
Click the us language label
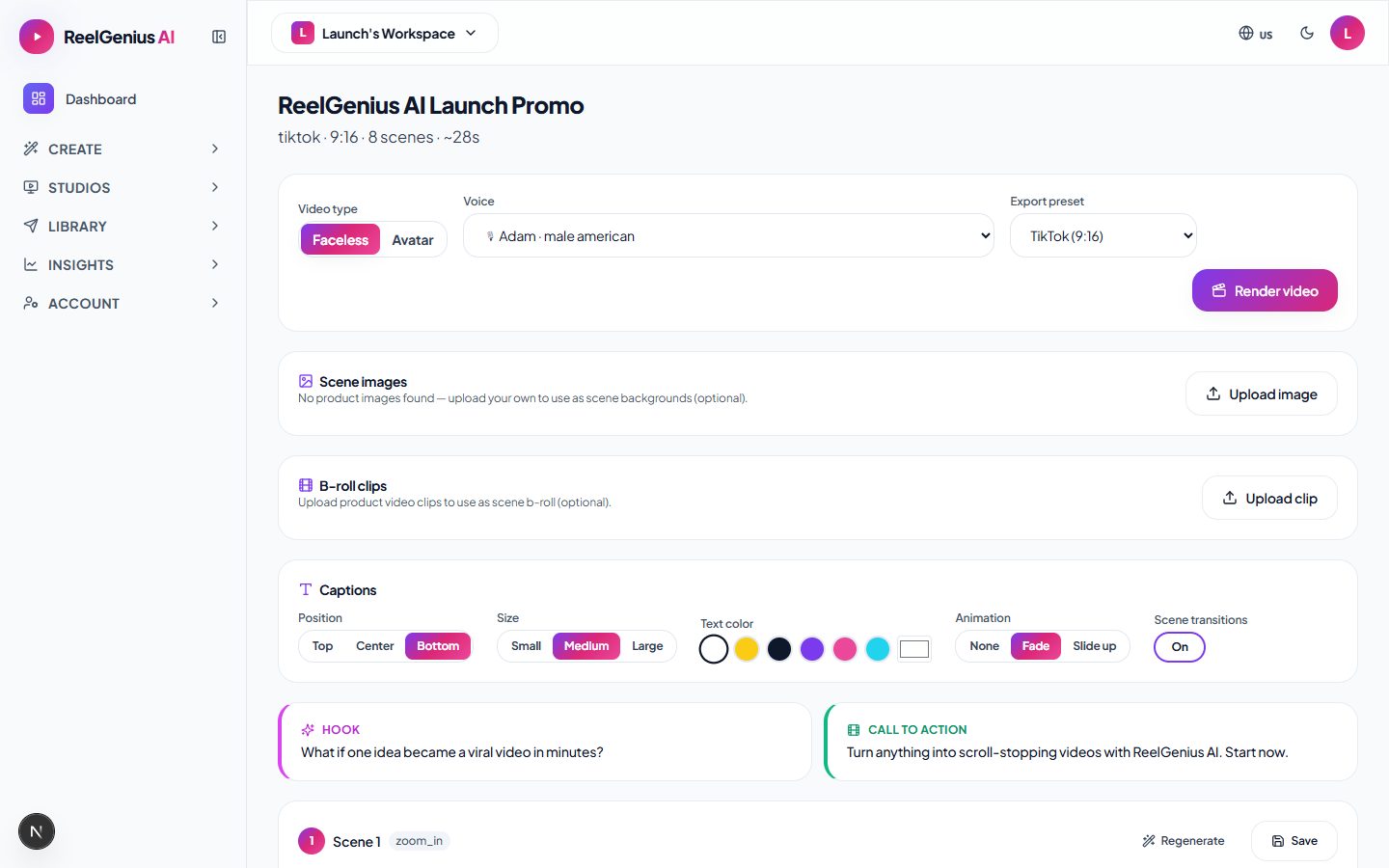(1266, 35)
